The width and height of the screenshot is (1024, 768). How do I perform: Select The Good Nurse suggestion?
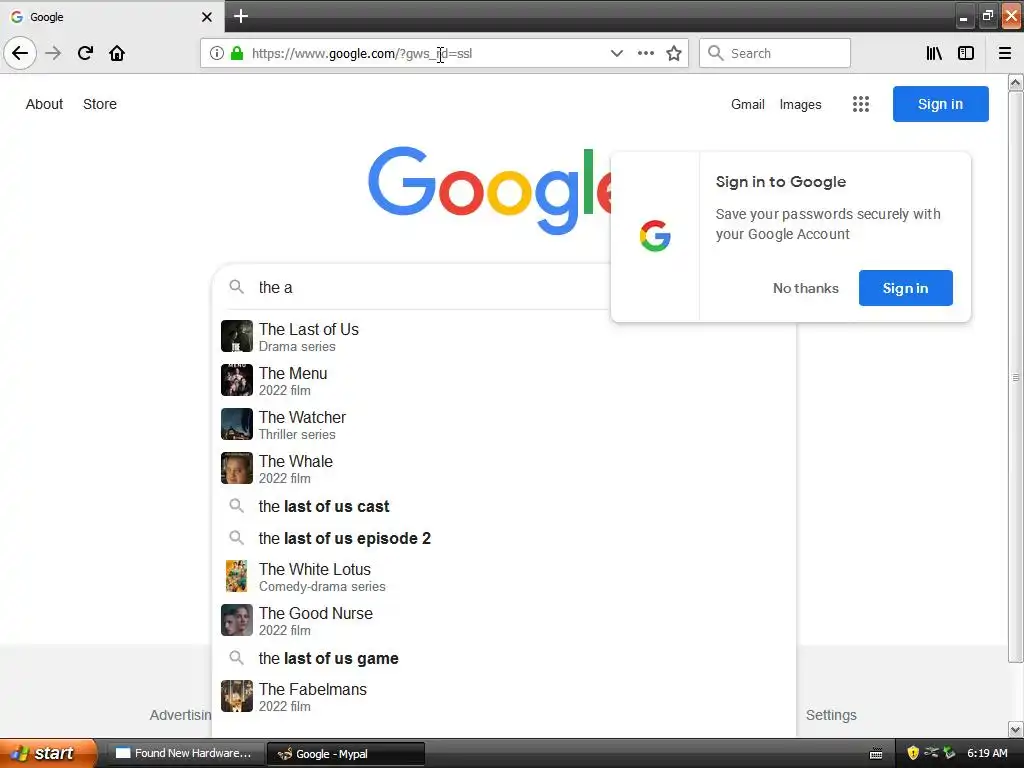(503, 620)
